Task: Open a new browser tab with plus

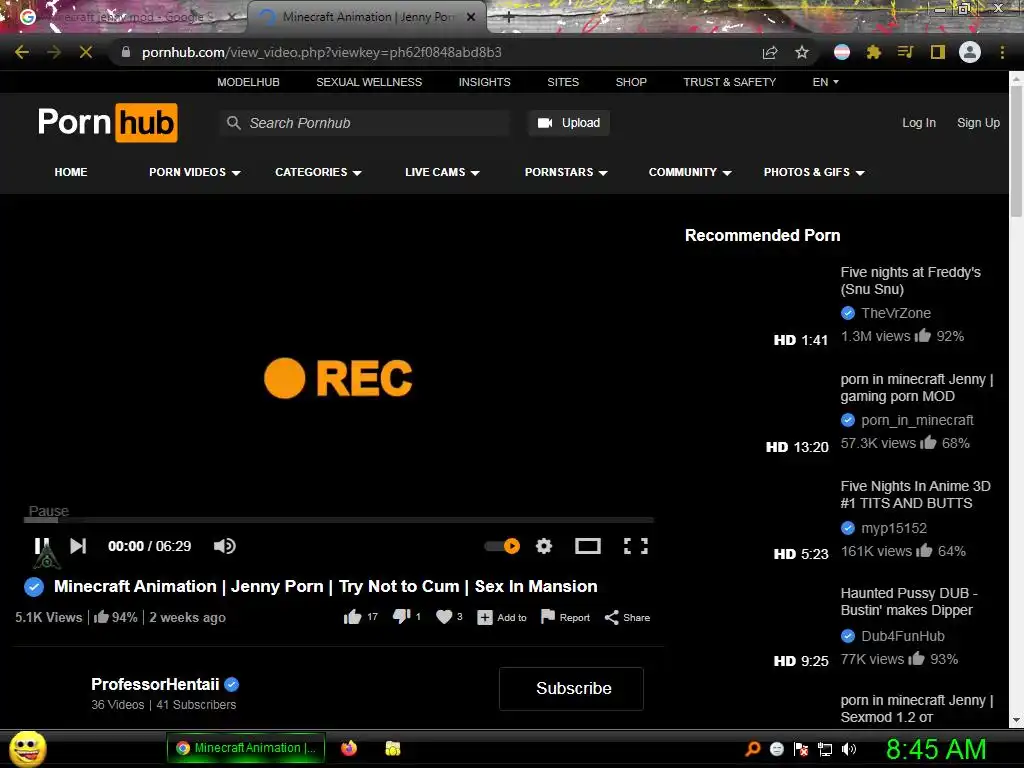Action: click(x=509, y=18)
